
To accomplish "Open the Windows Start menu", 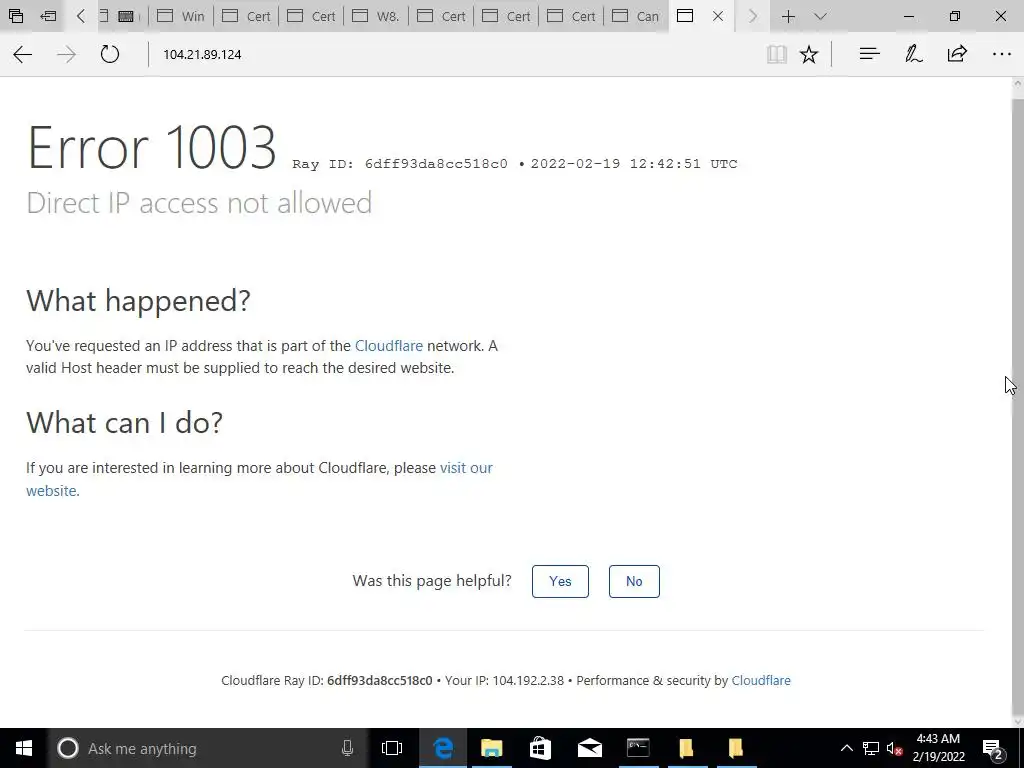I will coord(24,748).
